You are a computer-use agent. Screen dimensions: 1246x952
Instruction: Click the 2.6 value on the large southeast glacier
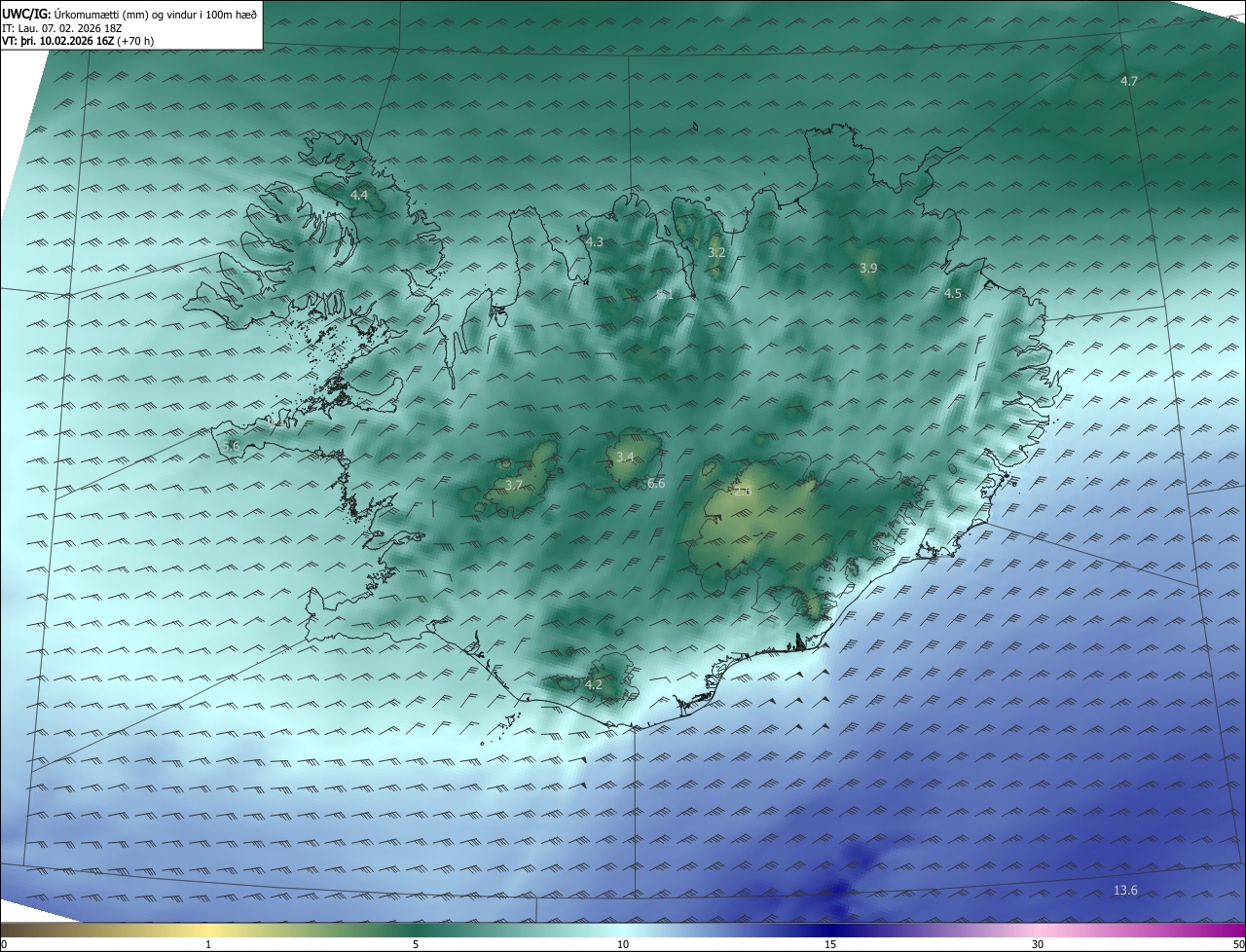coord(743,492)
